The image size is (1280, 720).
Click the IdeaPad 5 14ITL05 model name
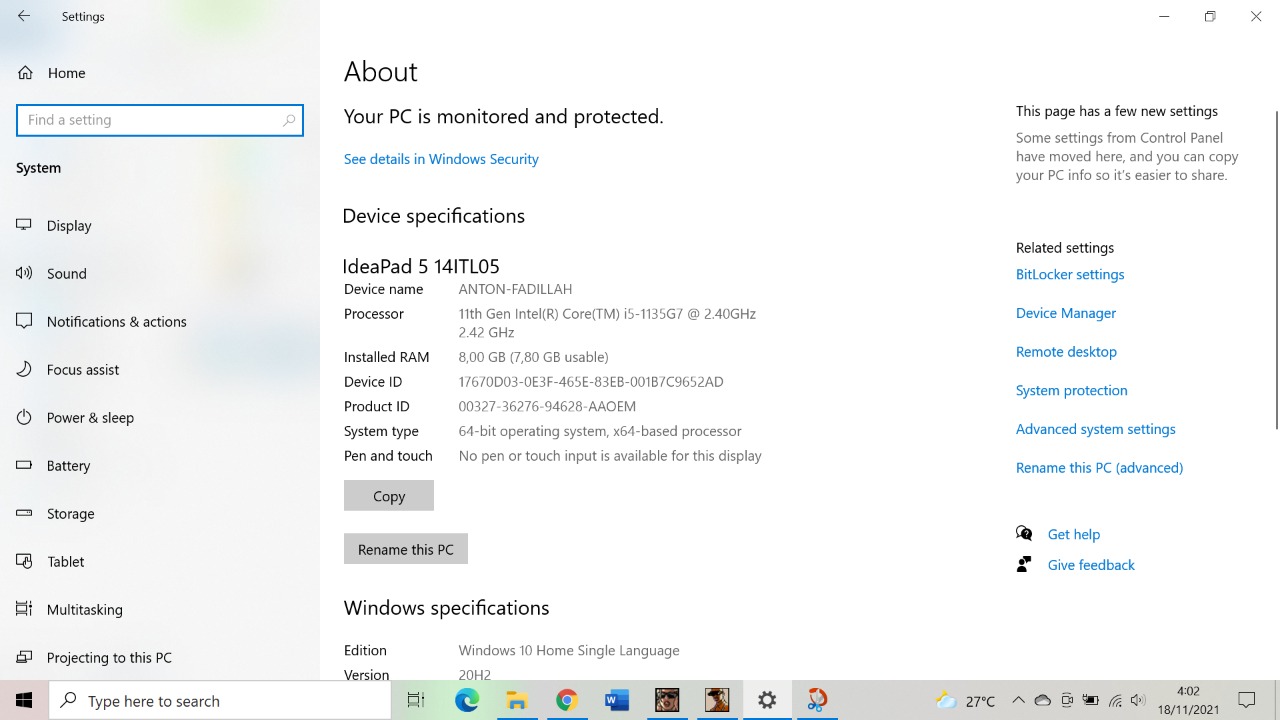(x=421, y=266)
